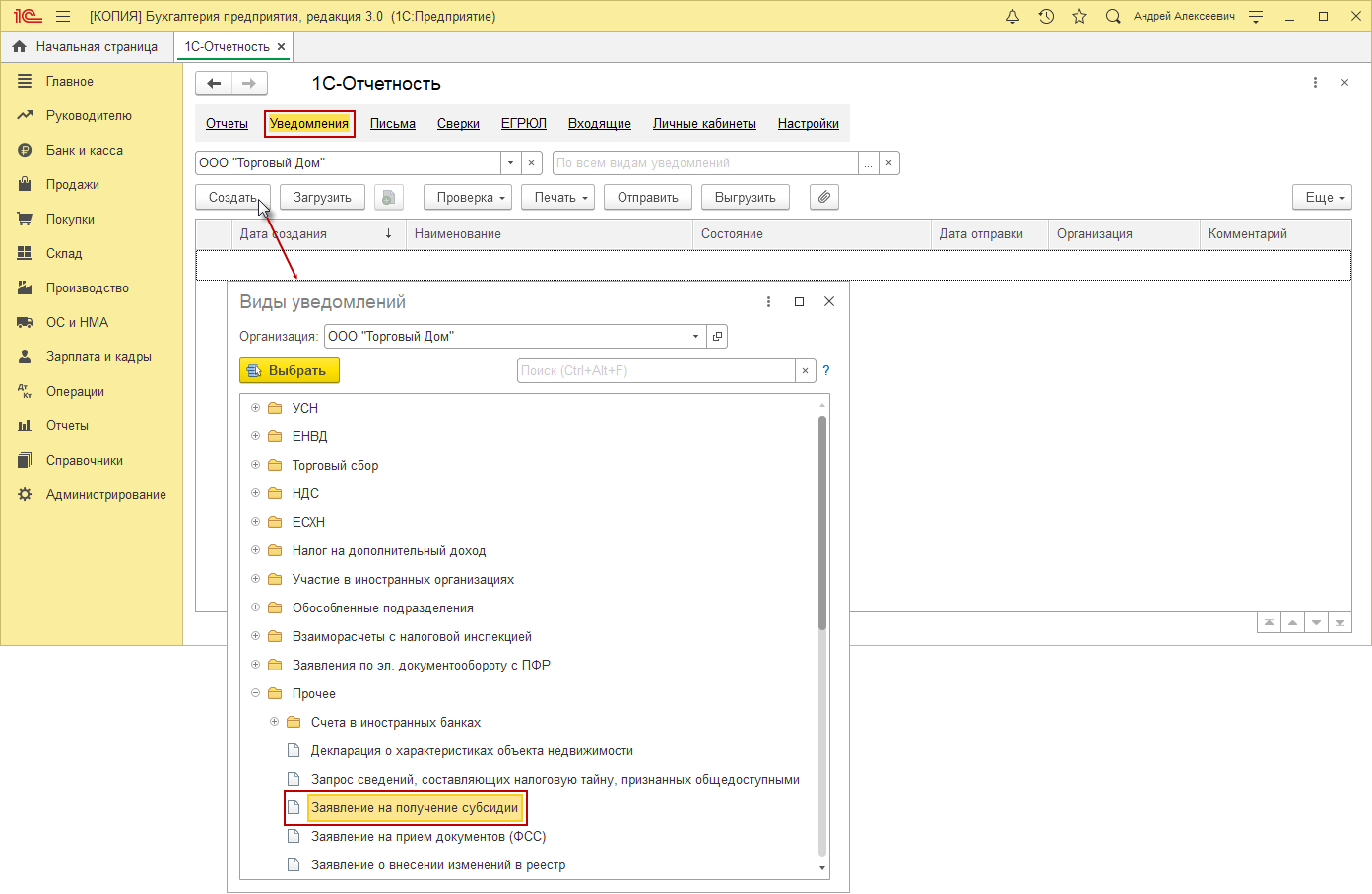Click the help question mark icon

click(x=826, y=371)
